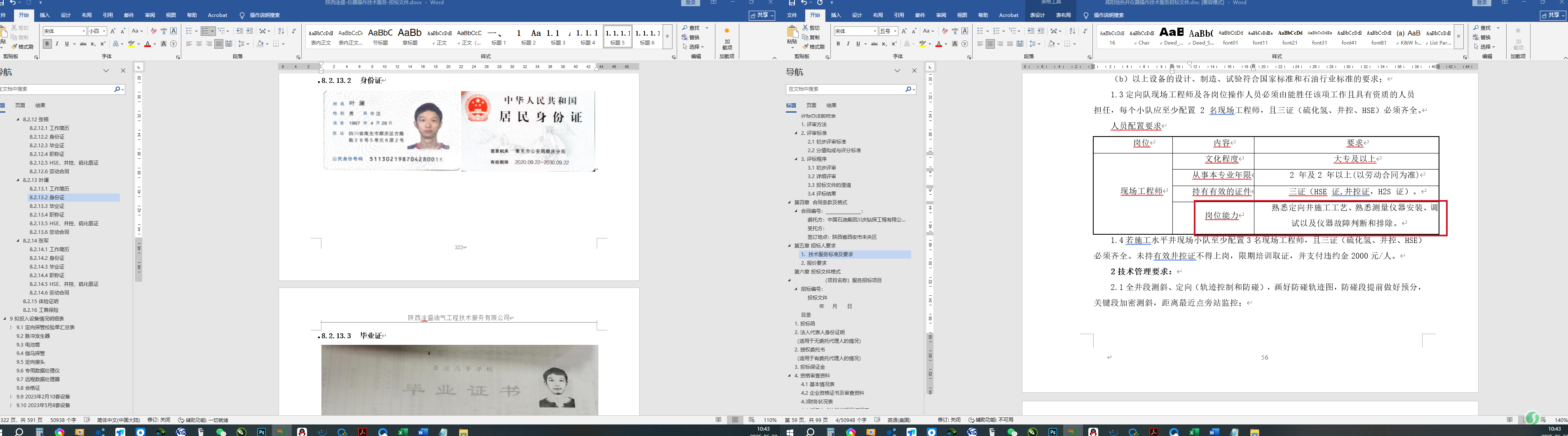Open WeChat from the left taskbar
Viewport: 1568px width, 436px height.
click(221, 432)
